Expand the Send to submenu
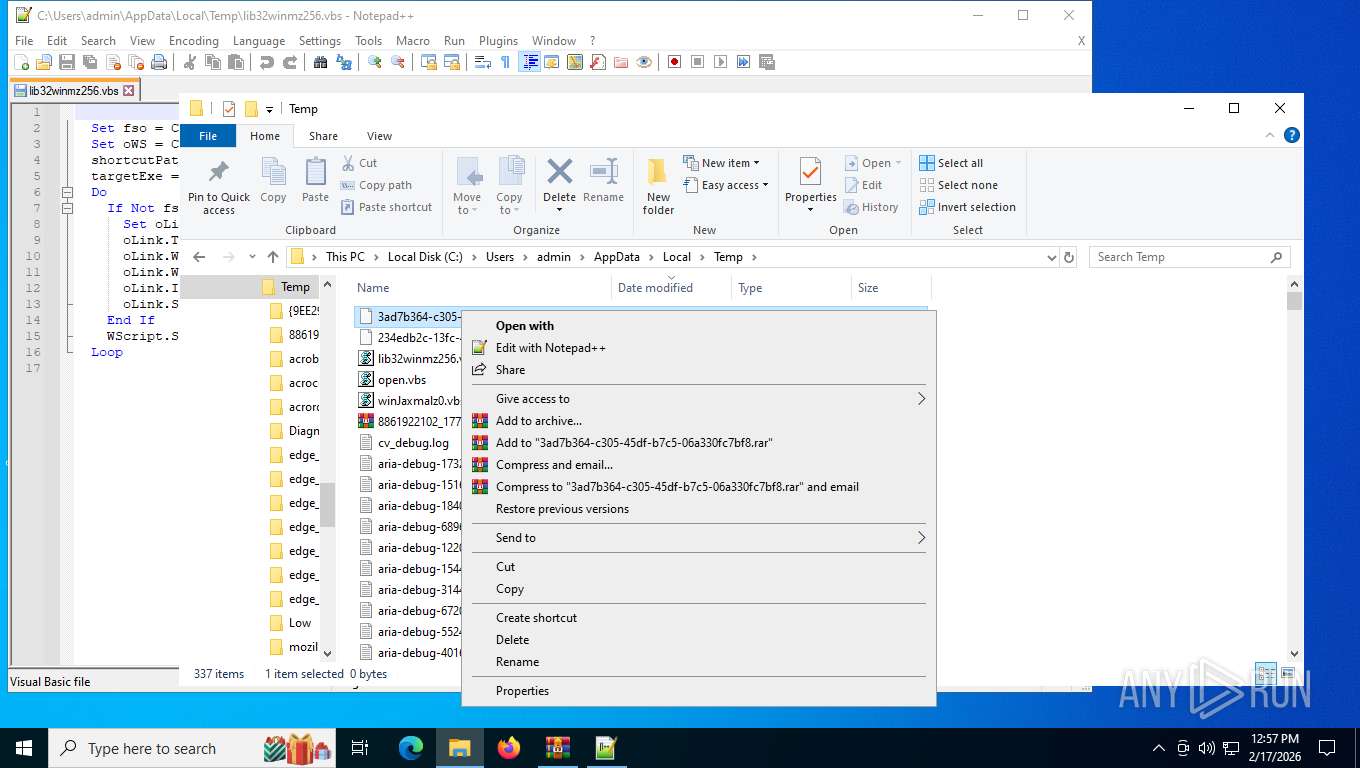The height and width of the screenshot is (768, 1360). point(698,538)
